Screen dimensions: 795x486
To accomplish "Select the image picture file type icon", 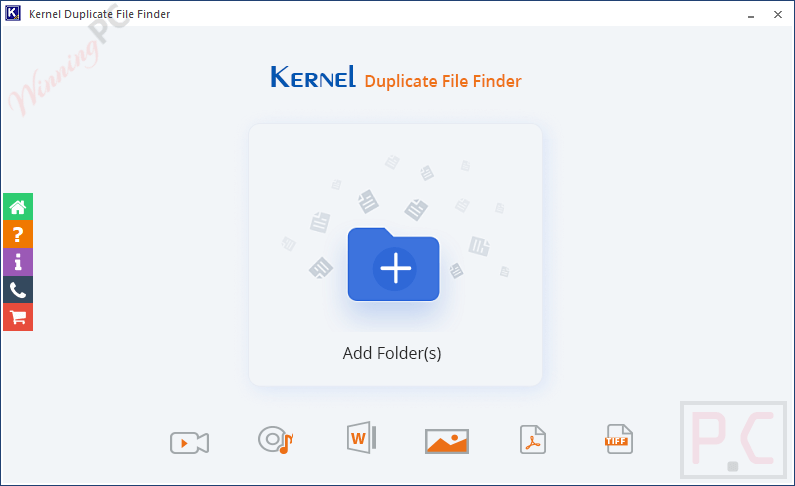I will point(447,441).
